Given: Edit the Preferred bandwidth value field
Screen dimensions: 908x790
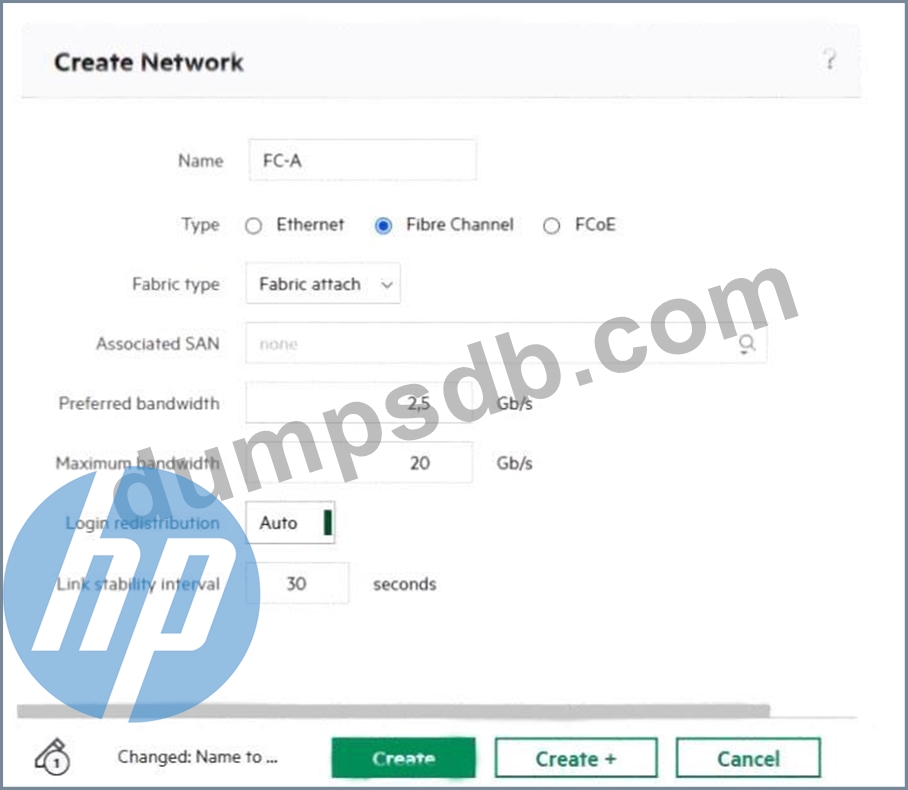Looking at the screenshot, I should 359,403.
